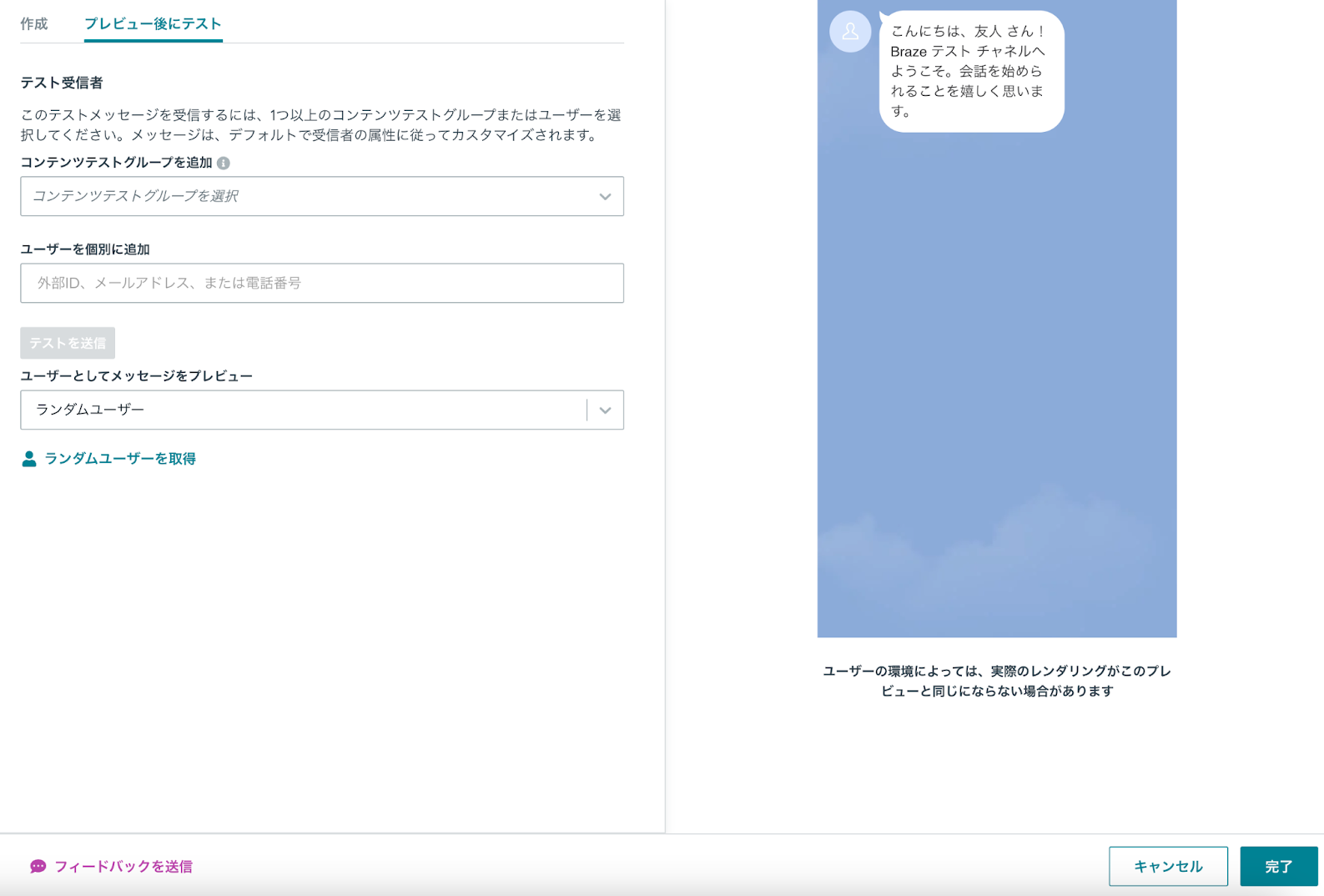Click the このテストメッセージを受信するには description text
Image resolution: width=1324 pixels, height=896 pixels.
(x=321, y=125)
